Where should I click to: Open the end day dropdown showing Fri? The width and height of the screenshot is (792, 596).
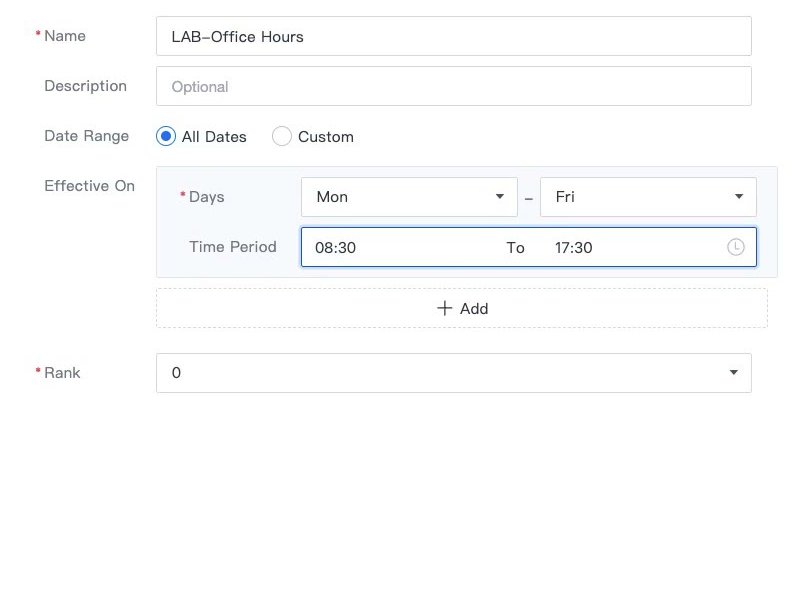648,197
